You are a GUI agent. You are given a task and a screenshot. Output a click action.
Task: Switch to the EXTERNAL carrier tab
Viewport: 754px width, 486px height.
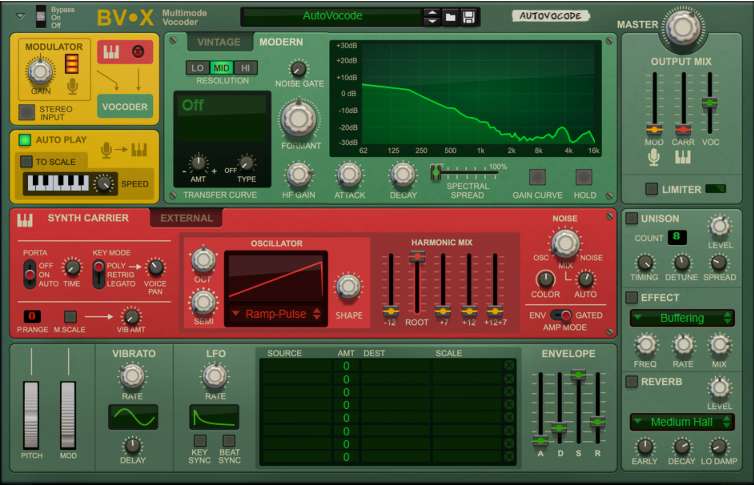[187, 218]
